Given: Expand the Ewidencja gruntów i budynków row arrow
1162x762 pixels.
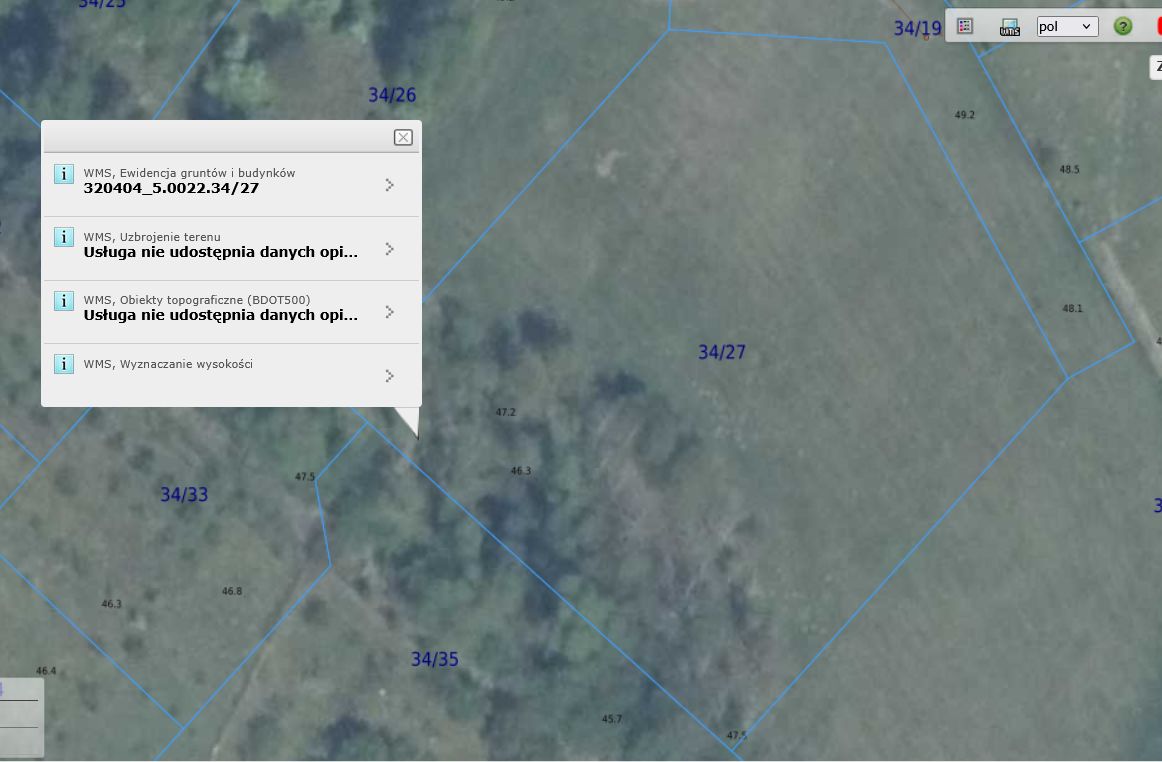Looking at the screenshot, I should tap(390, 185).
